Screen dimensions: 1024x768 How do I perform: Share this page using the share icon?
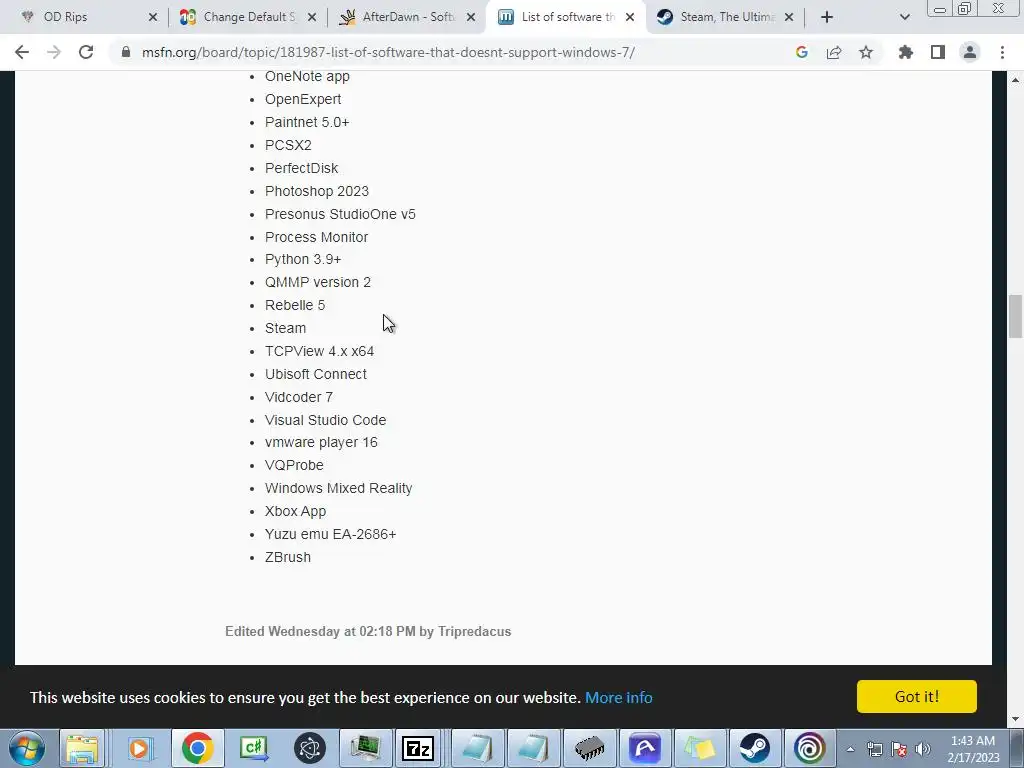coord(834,52)
